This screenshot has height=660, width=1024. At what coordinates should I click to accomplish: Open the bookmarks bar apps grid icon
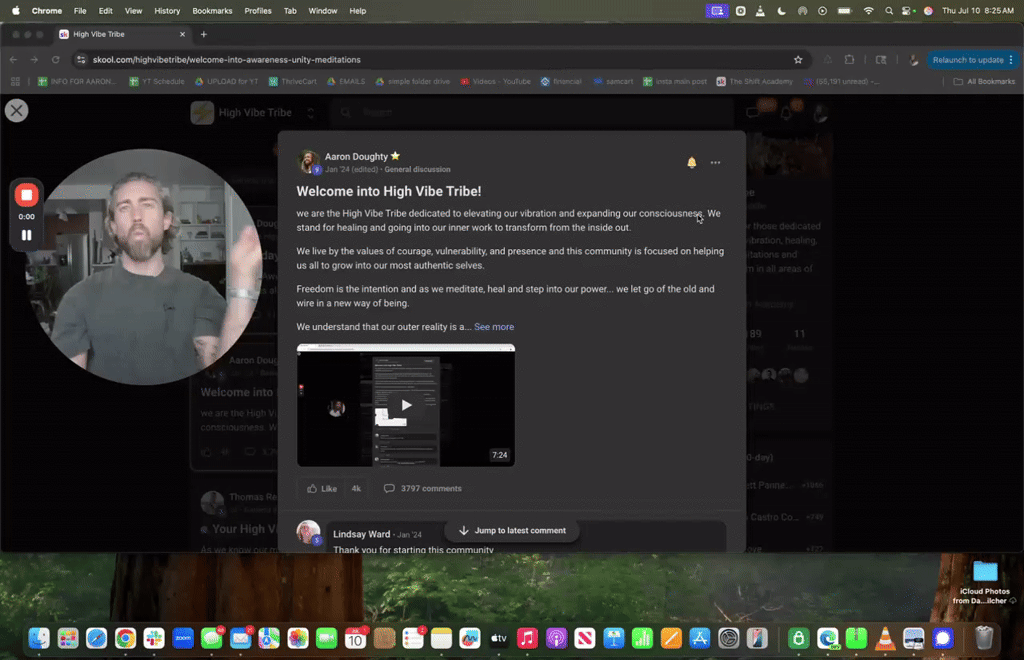pyautogui.click(x=15, y=82)
